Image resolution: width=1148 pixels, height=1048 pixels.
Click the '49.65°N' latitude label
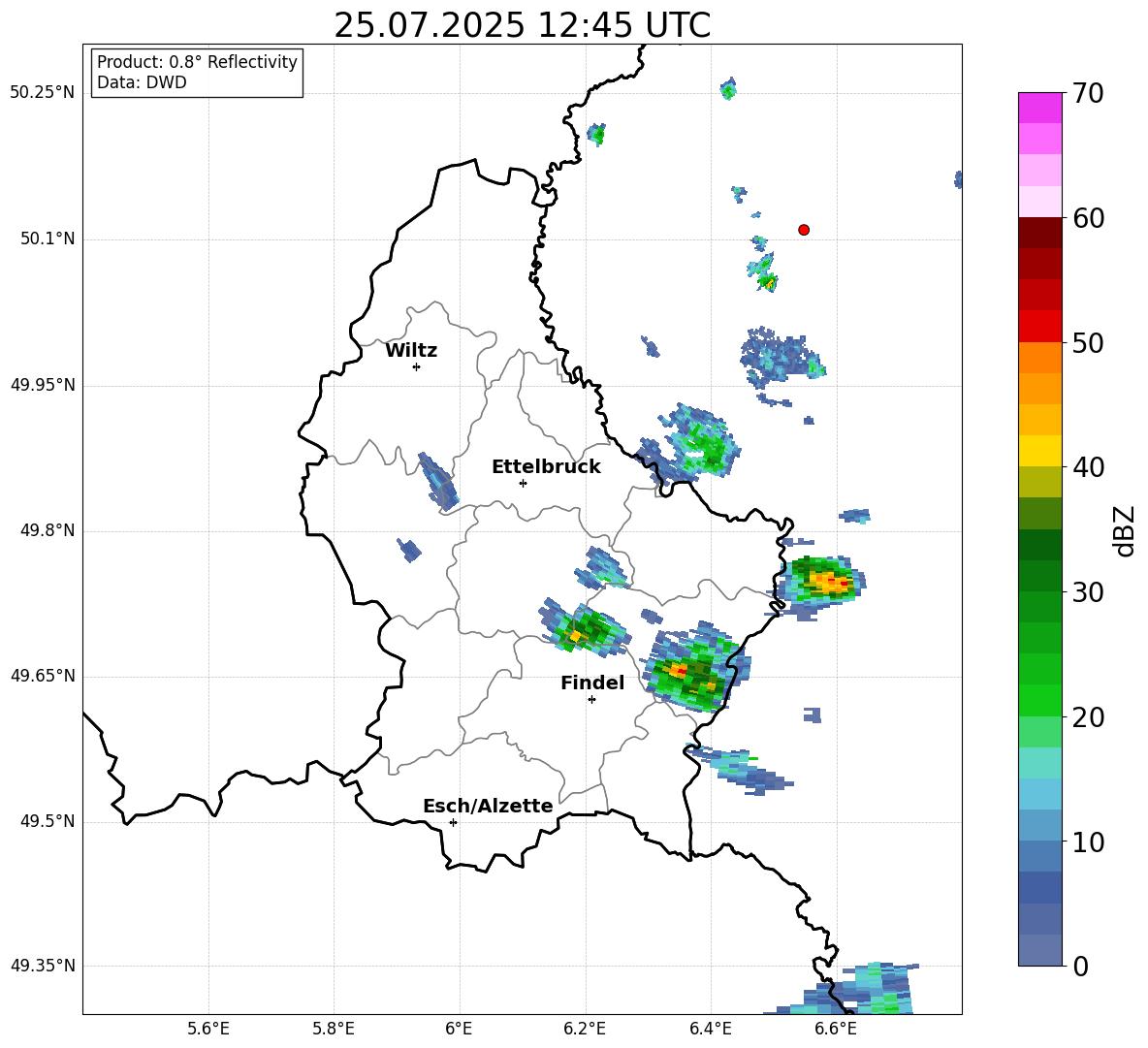pyautogui.click(x=43, y=676)
